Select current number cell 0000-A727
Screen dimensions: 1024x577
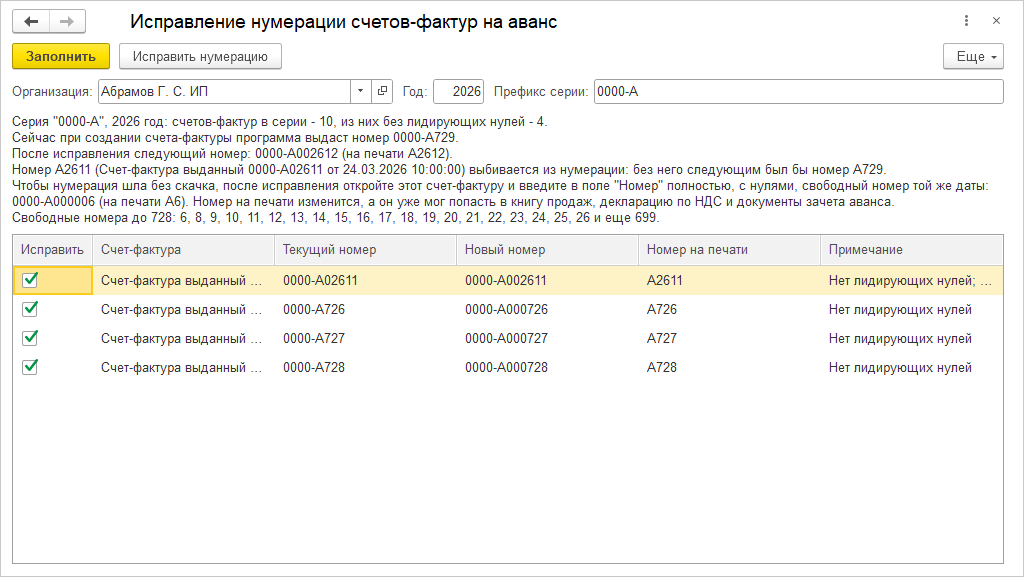click(366, 339)
